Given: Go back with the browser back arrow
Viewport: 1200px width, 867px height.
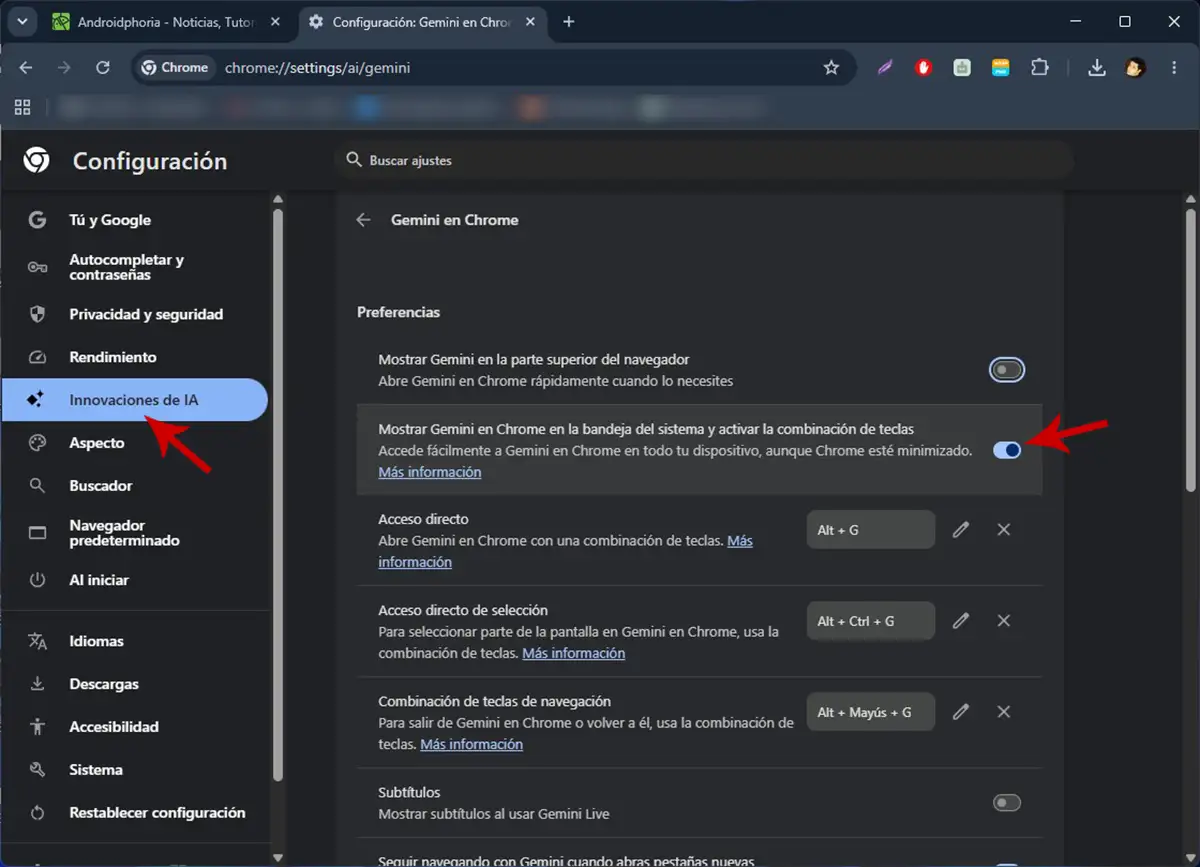Looking at the screenshot, I should click(26, 68).
